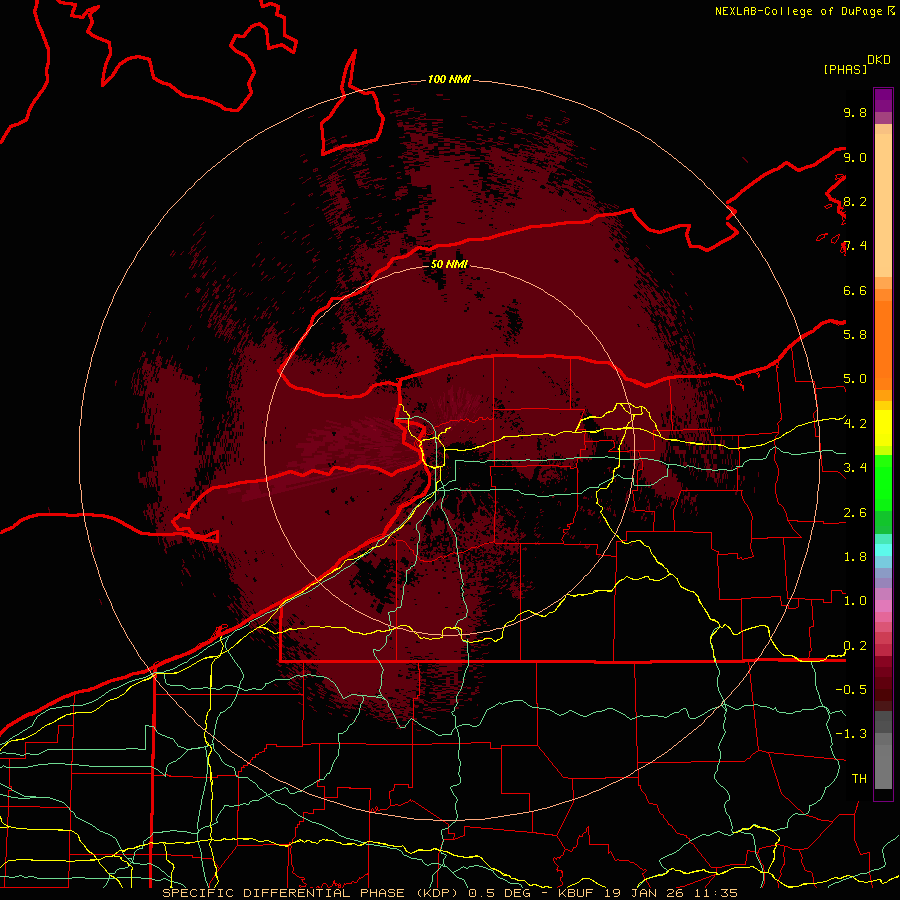Click the -0.5 legend value
Viewport: 900px width, 900px height.
(x=851, y=690)
